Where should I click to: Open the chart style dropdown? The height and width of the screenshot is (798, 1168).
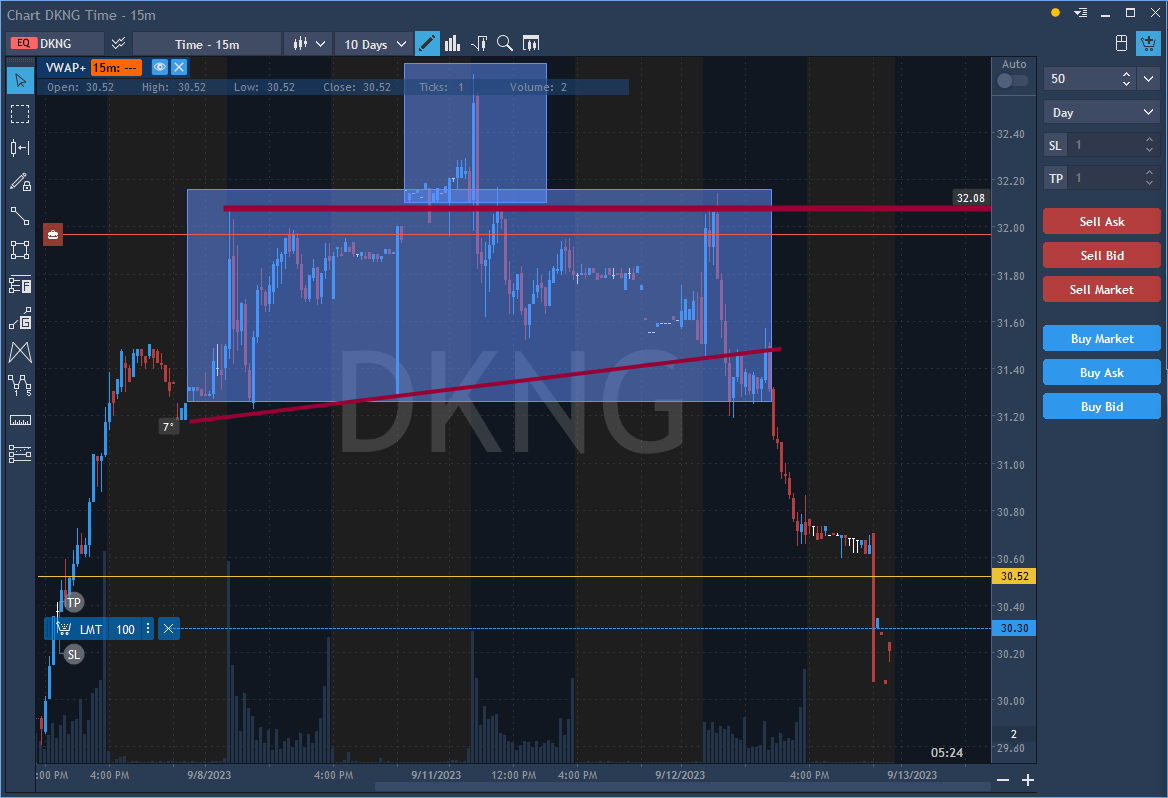tap(310, 43)
